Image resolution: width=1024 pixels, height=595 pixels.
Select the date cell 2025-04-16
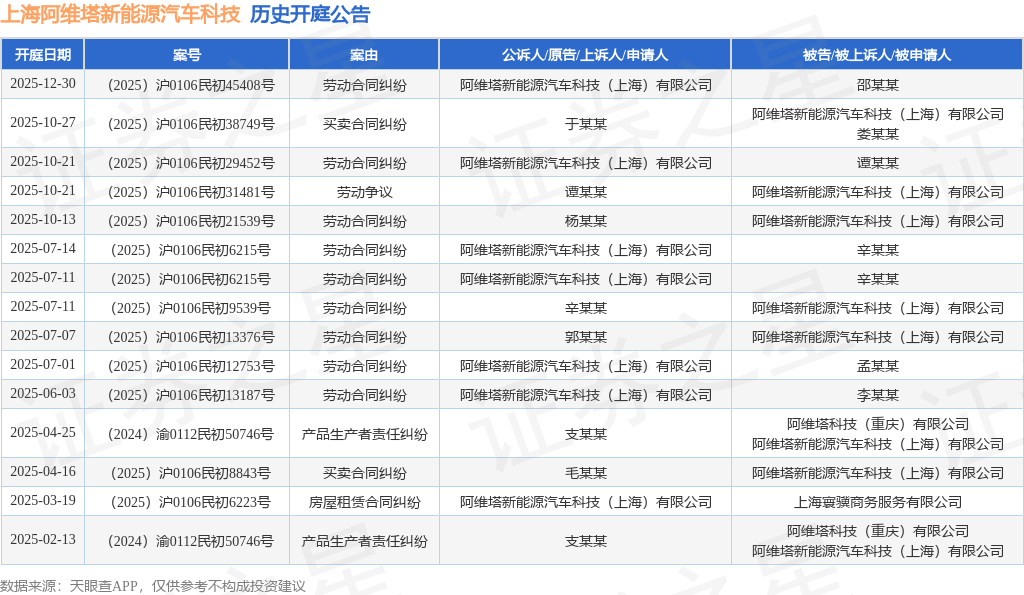[42, 472]
